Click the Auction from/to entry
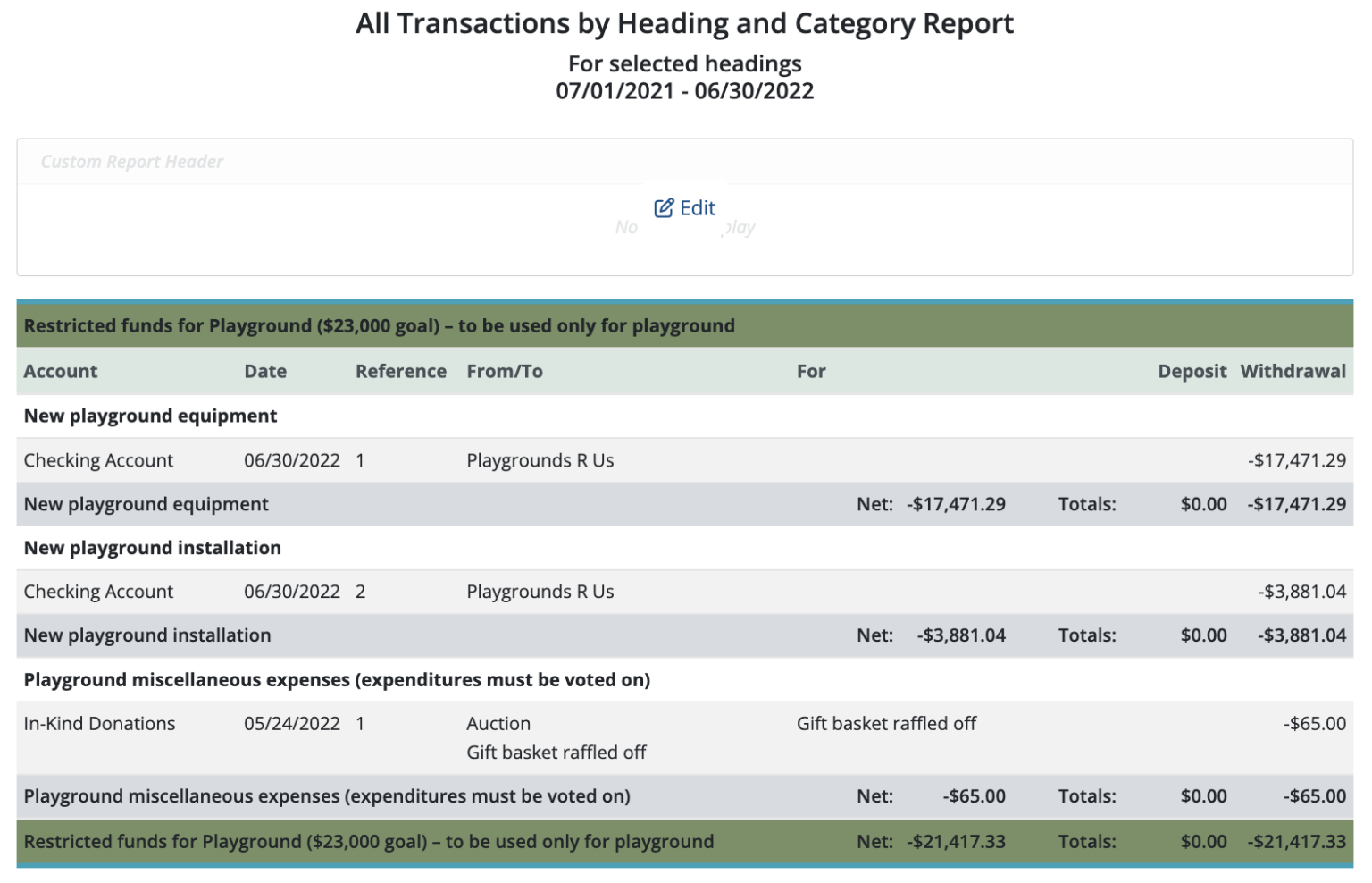The image size is (1372, 883). point(498,724)
